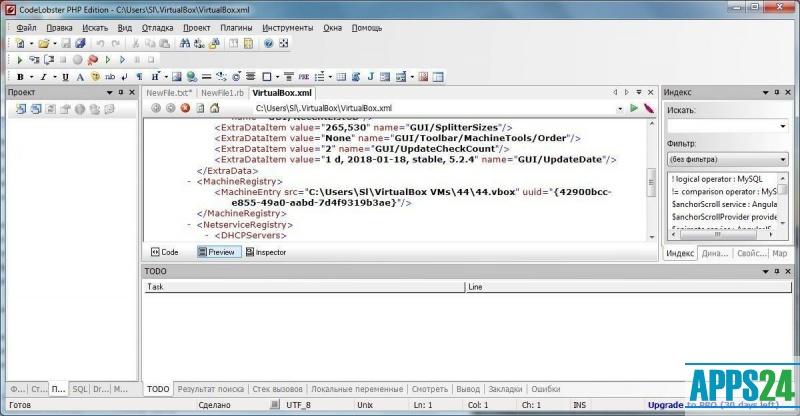Open the Инструменты menu
Screen dimensions: 800x416
click(x=288, y=28)
